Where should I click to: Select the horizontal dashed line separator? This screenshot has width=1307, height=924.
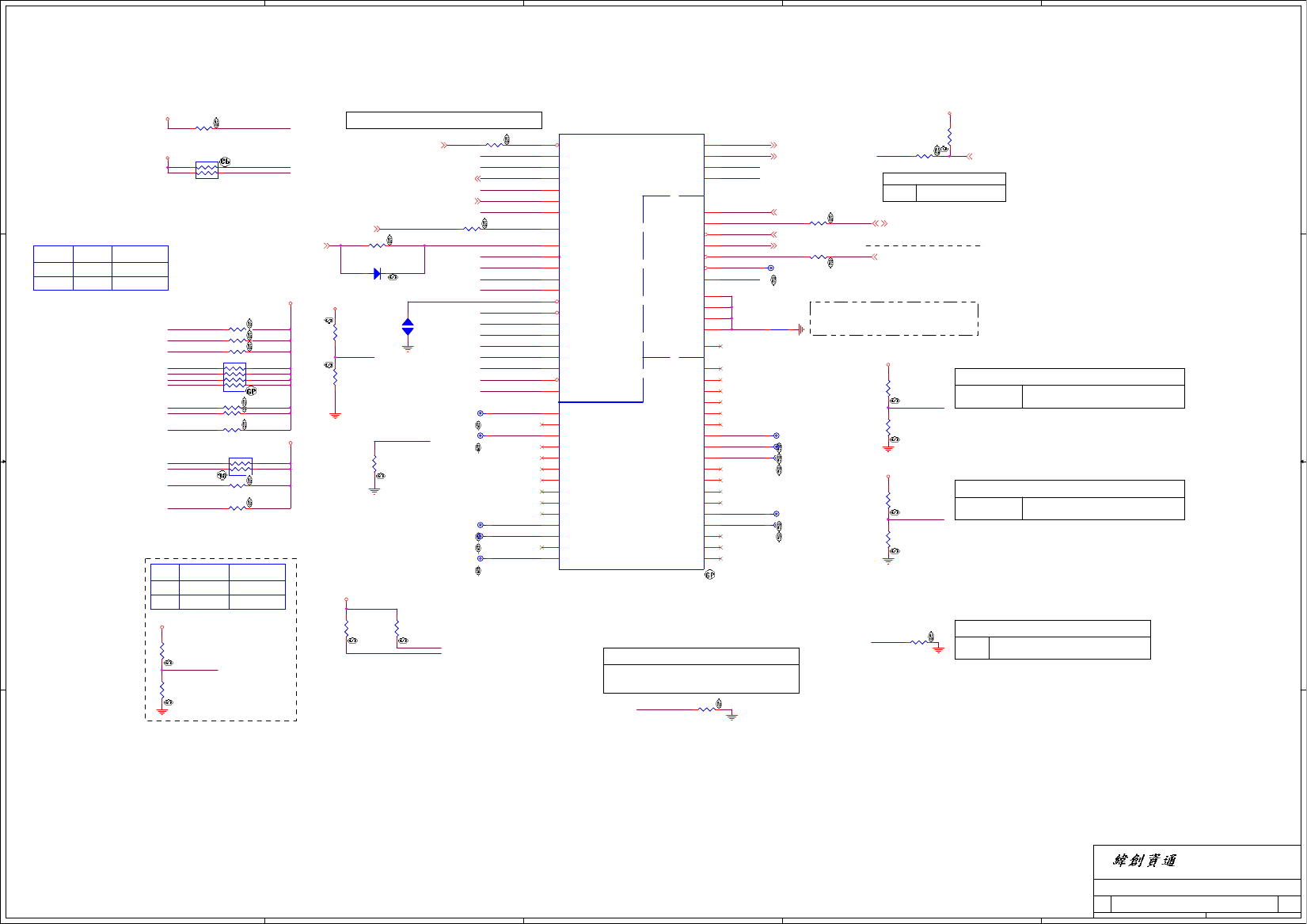(x=924, y=245)
